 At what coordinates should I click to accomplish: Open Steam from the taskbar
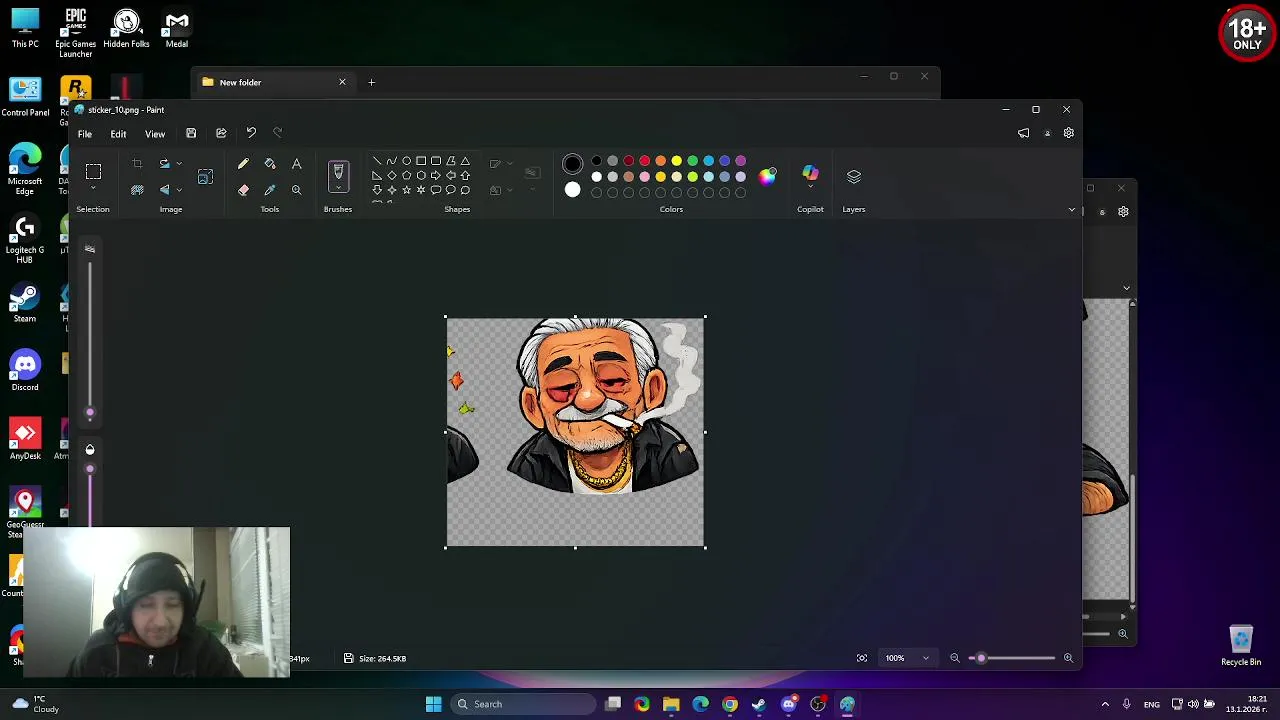tap(759, 704)
